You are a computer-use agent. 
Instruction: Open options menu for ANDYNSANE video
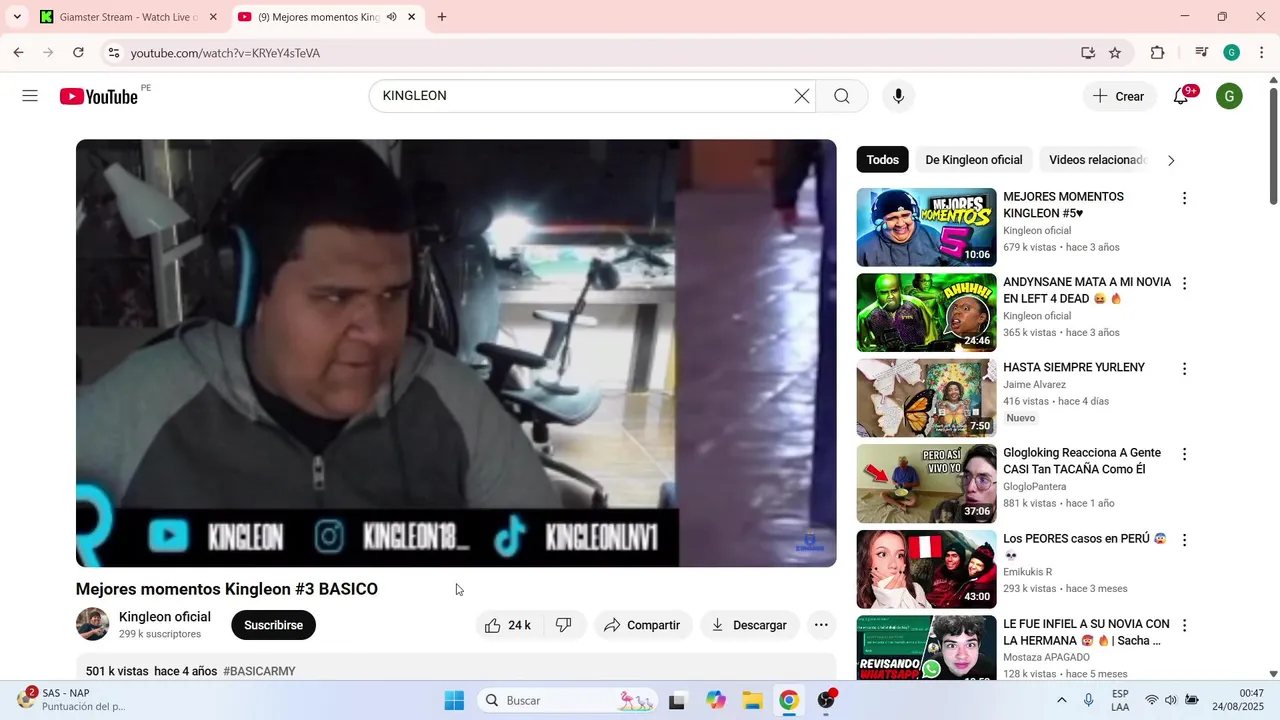coord(1184,284)
